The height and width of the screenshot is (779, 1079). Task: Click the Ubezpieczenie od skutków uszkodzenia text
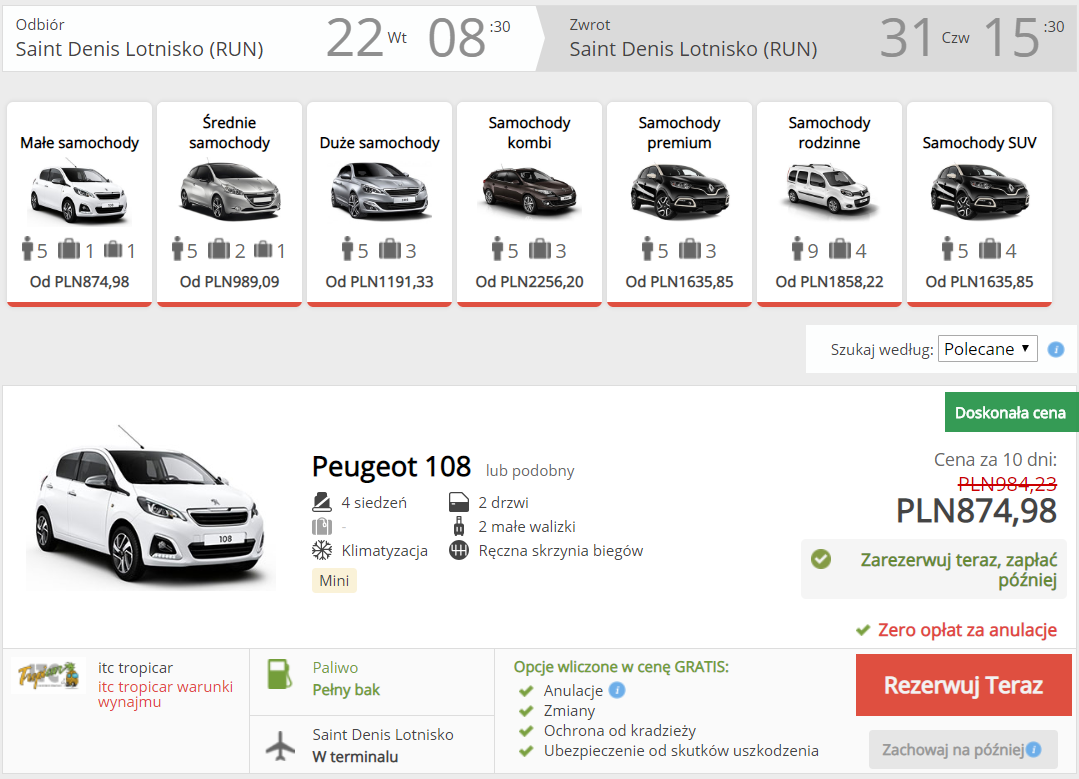[x=681, y=751]
